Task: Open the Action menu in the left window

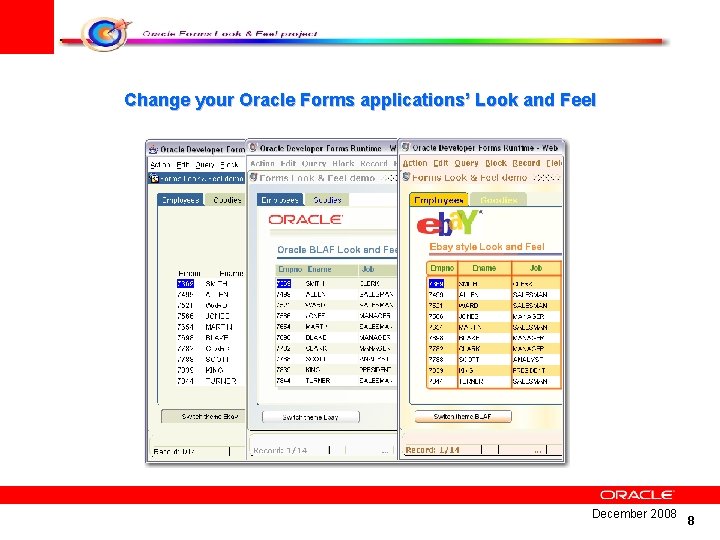Action: (161, 164)
